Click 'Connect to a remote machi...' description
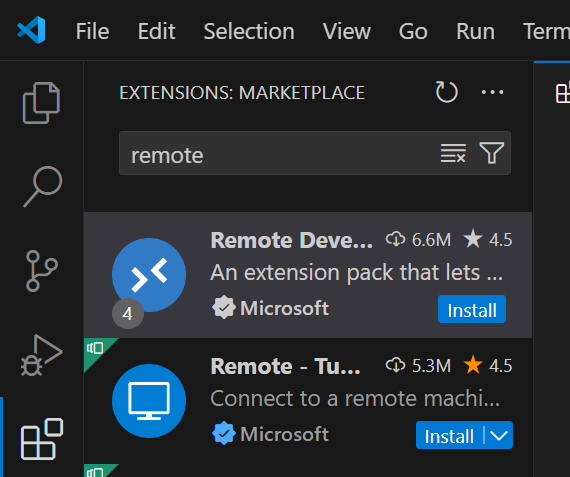 click(355, 398)
